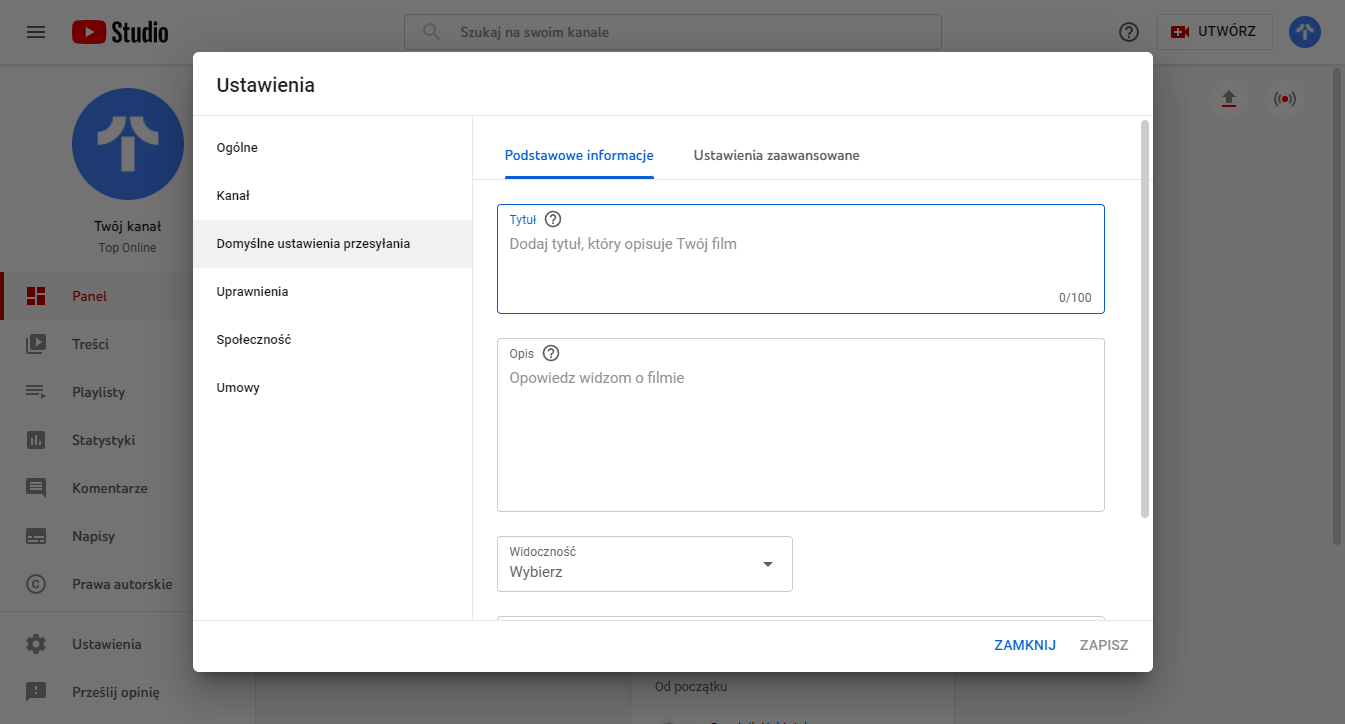
Task: Switch to Ustawienia zaawansowane tab
Action: (x=776, y=156)
